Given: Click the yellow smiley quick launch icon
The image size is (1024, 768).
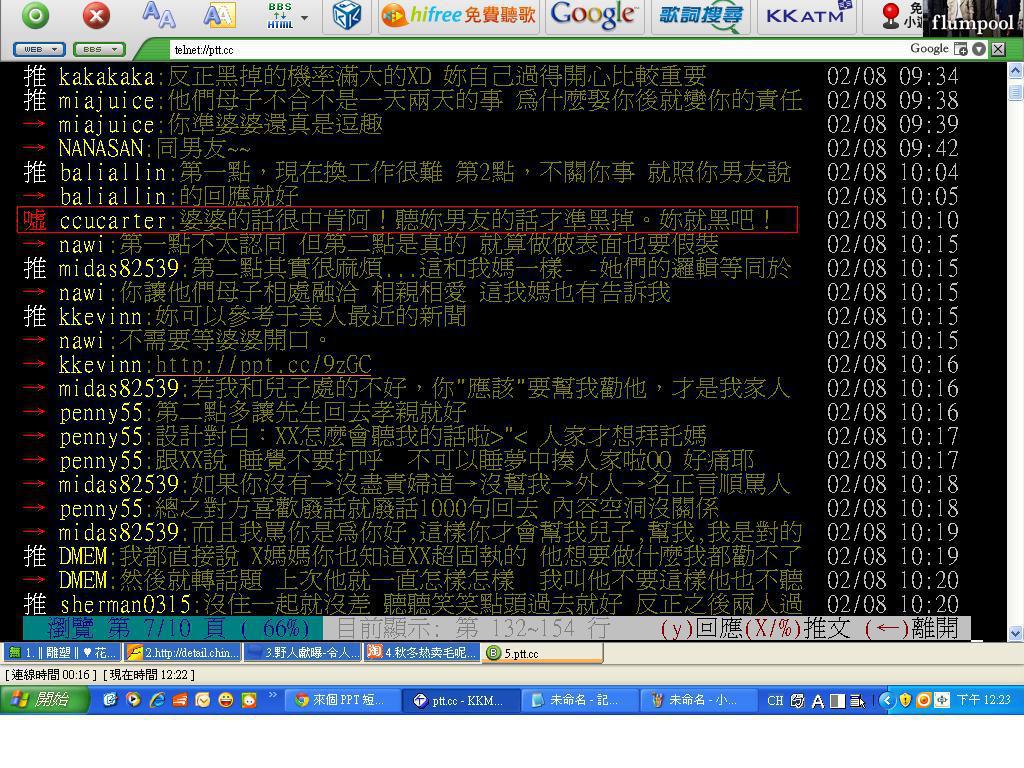Looking at the screenshot, I should (226, 700).
